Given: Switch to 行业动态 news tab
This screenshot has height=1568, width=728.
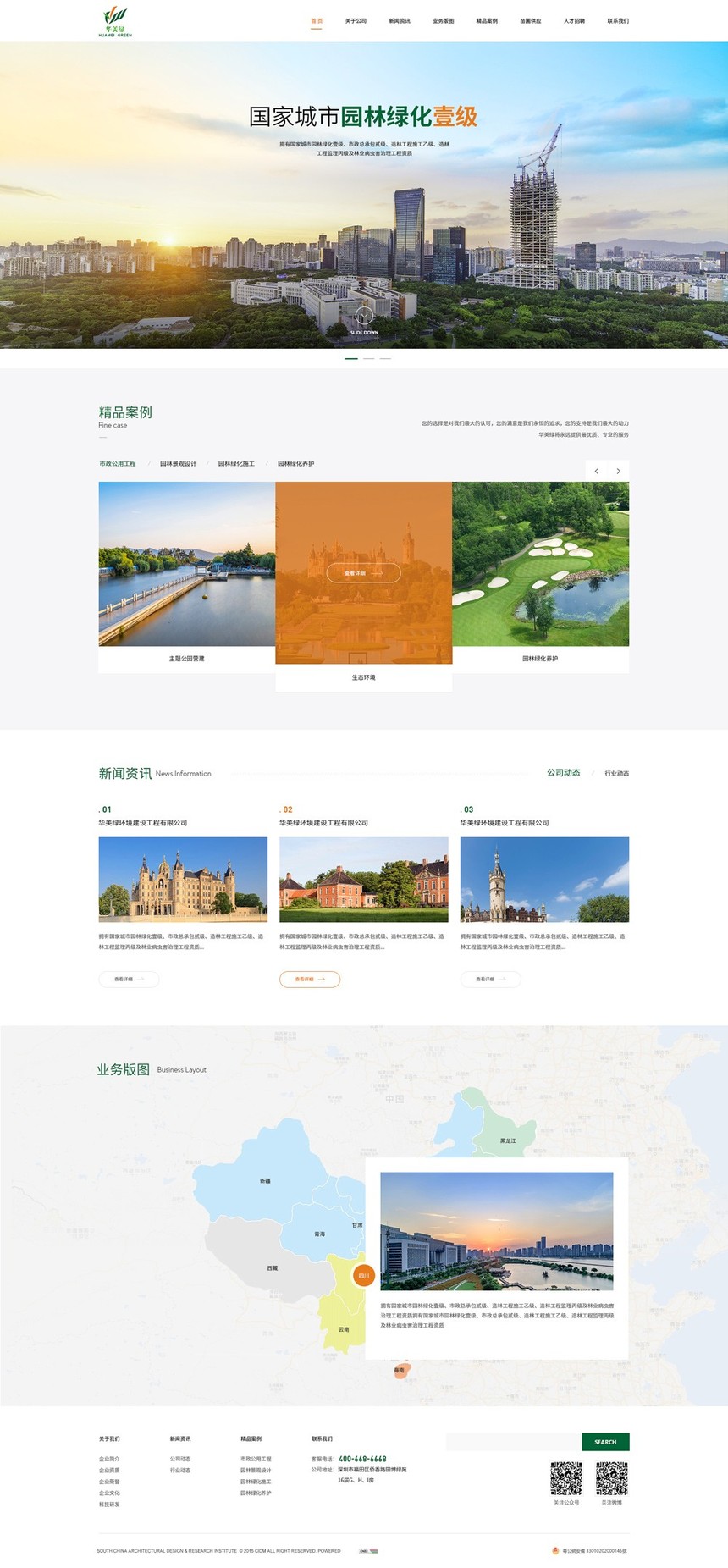Looking at the screenshot, I should [616, 773].
